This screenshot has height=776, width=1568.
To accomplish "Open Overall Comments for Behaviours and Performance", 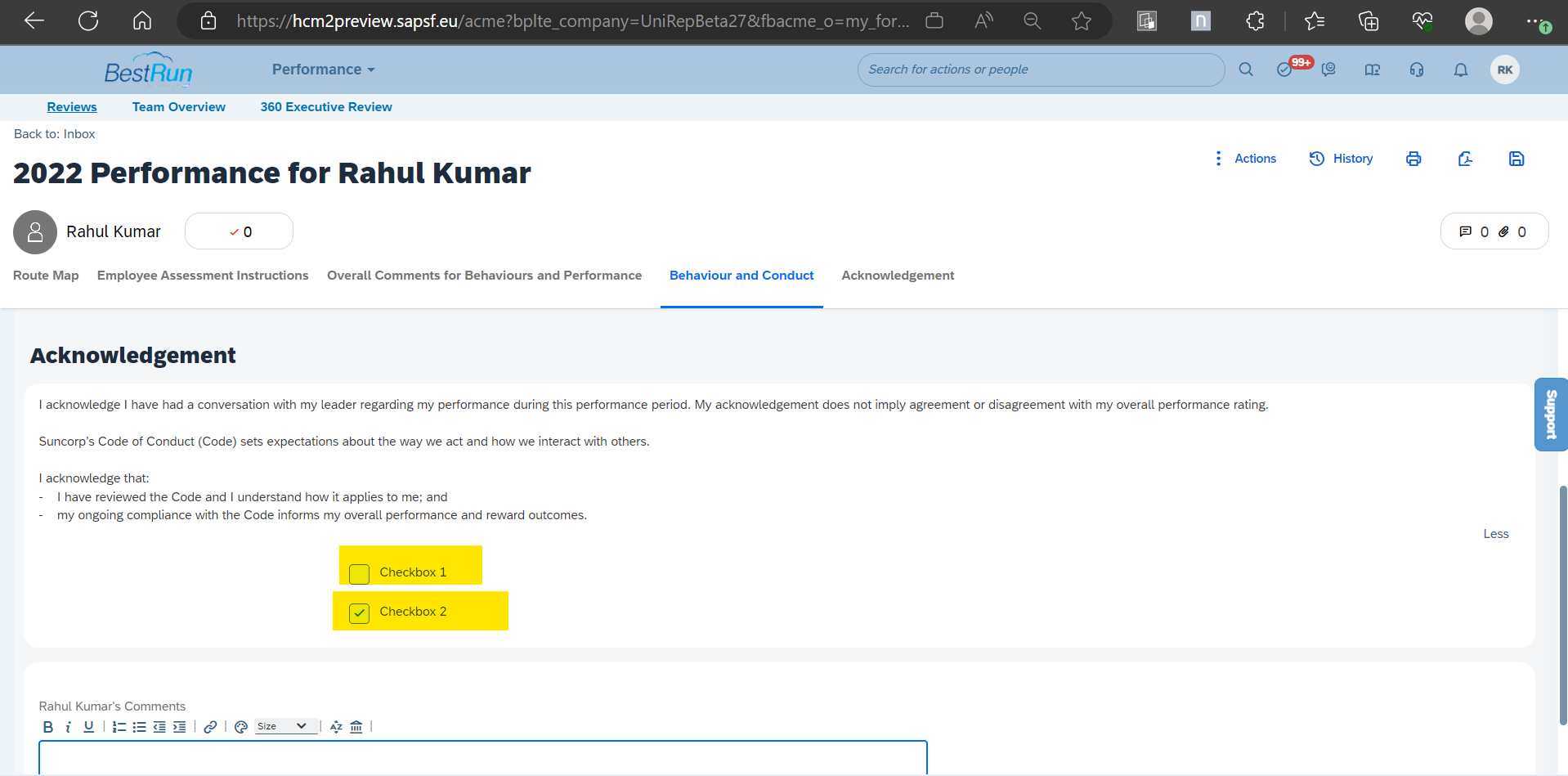I will (484, 276).
